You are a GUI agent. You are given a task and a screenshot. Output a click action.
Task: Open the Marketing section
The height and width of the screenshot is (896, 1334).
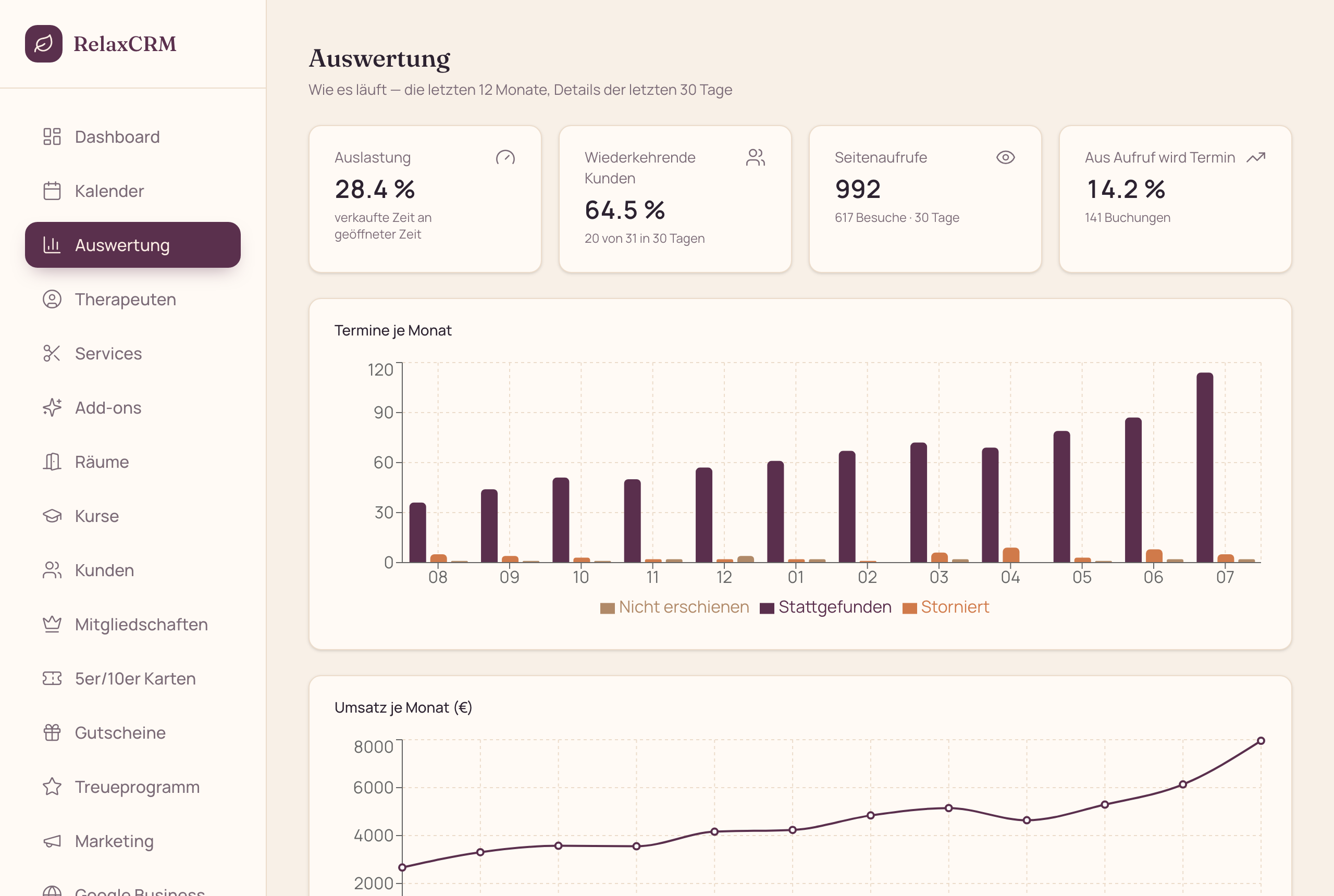(132, 841)
